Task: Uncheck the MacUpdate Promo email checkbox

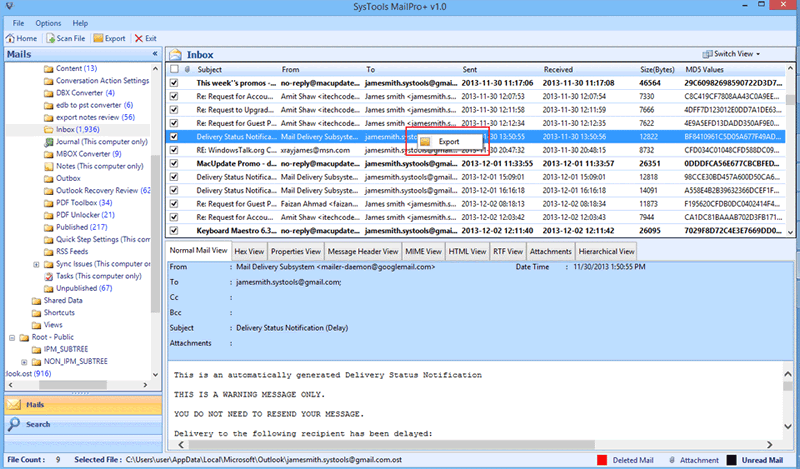Action: click(174, 163)
